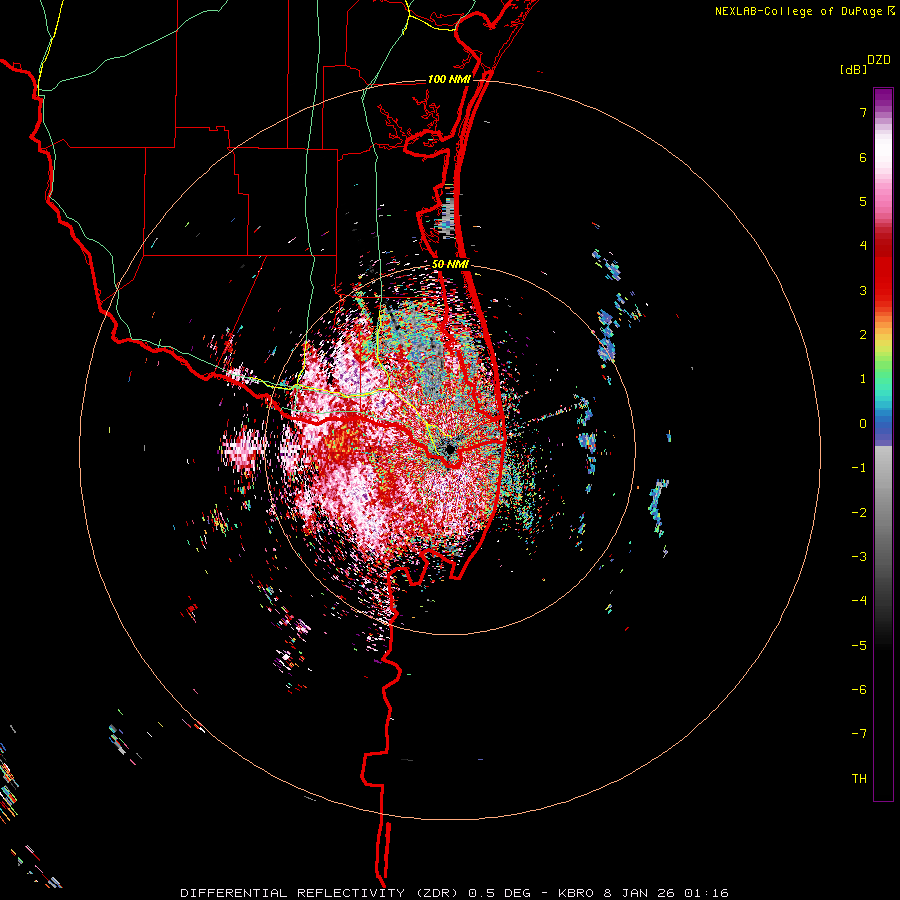Click the -2 dB label on legend
Image resolution: width=900 pixels, height=900 pixels.
coord(859,513)
